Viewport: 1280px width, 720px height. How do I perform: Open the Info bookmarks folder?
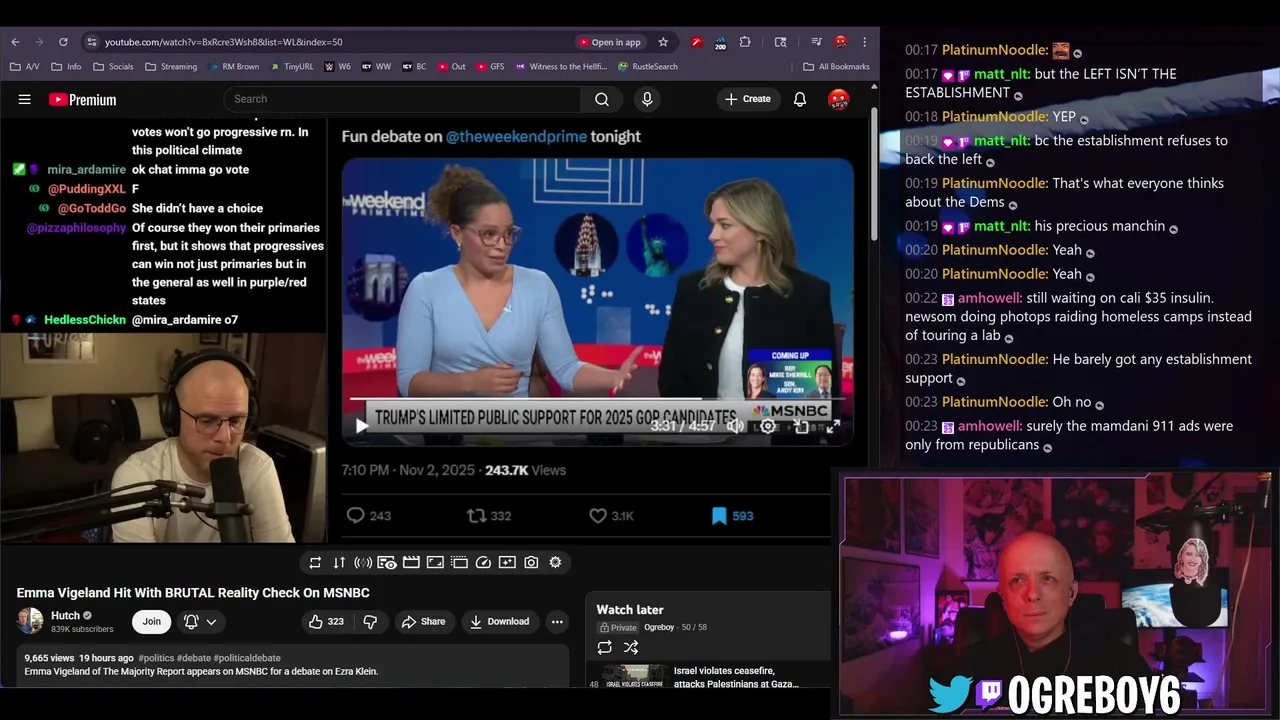(x=65, y=67)
